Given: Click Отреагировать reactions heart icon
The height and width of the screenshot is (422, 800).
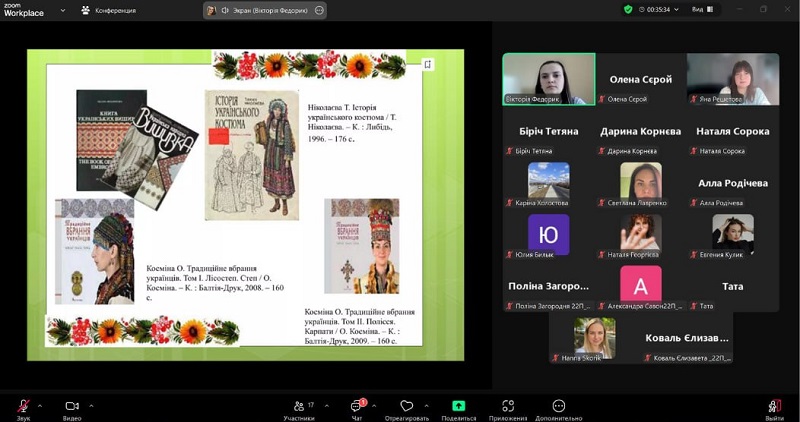Looking at the screenshot, I should point(406,406).
